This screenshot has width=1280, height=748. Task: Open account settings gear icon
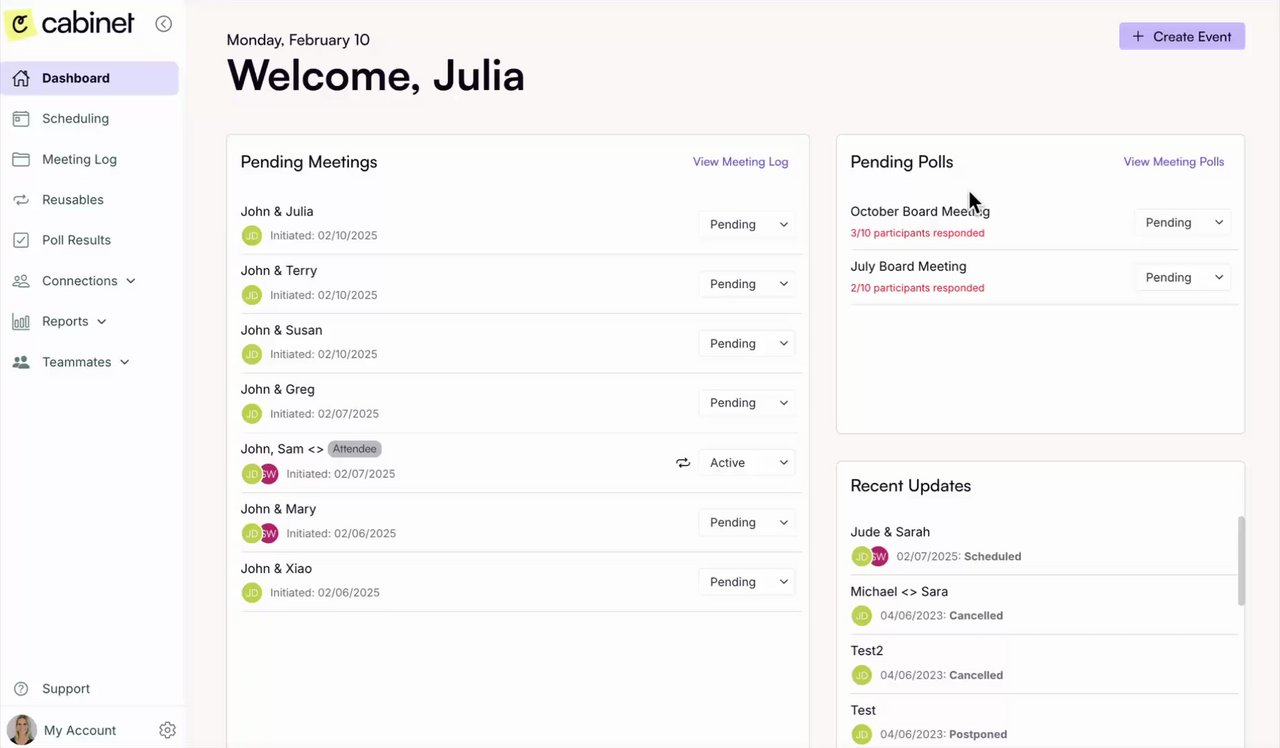pyautogui.click(x=167, y=730)
